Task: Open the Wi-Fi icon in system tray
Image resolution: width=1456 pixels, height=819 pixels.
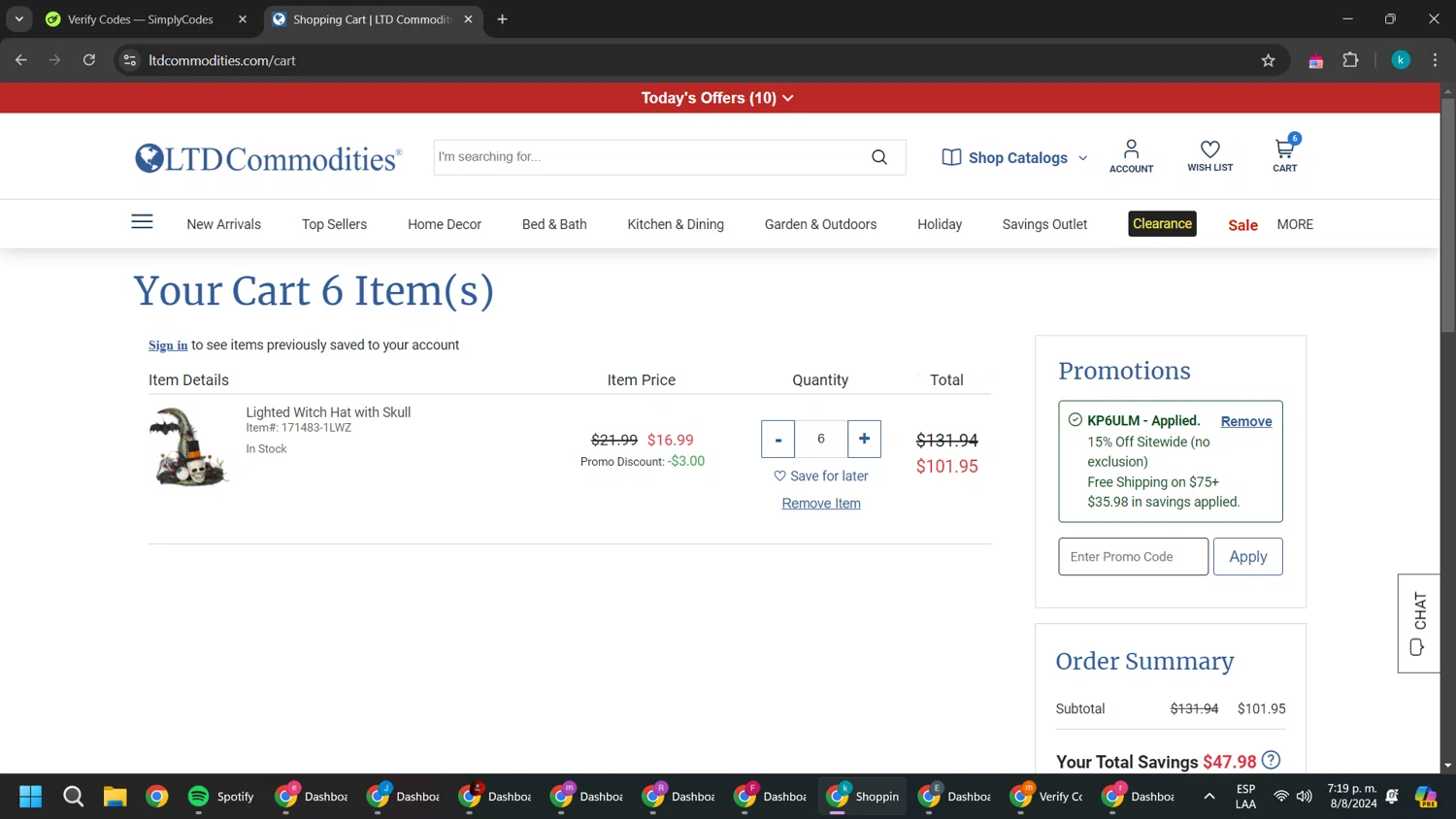Action: [1281, 797]
